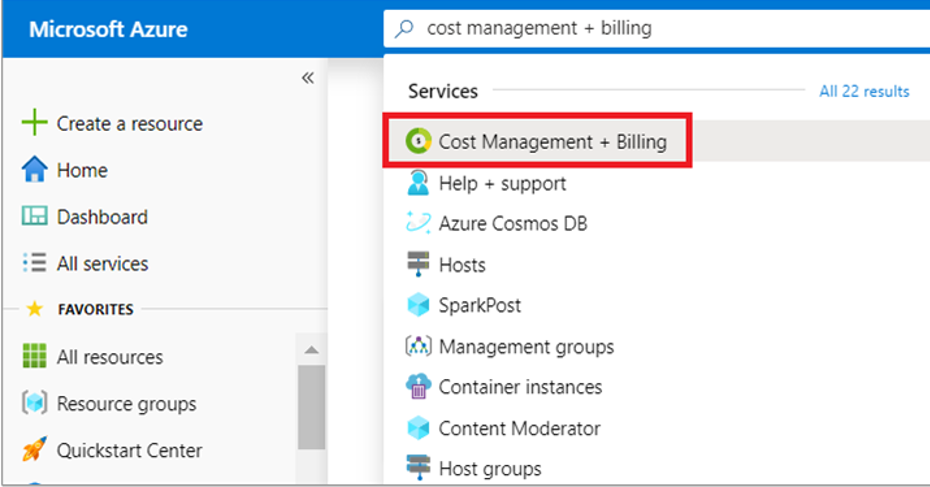Select the Azure Cosmos DB icon
This screenshot has width=930, height=487.
(x=418, y=224)
